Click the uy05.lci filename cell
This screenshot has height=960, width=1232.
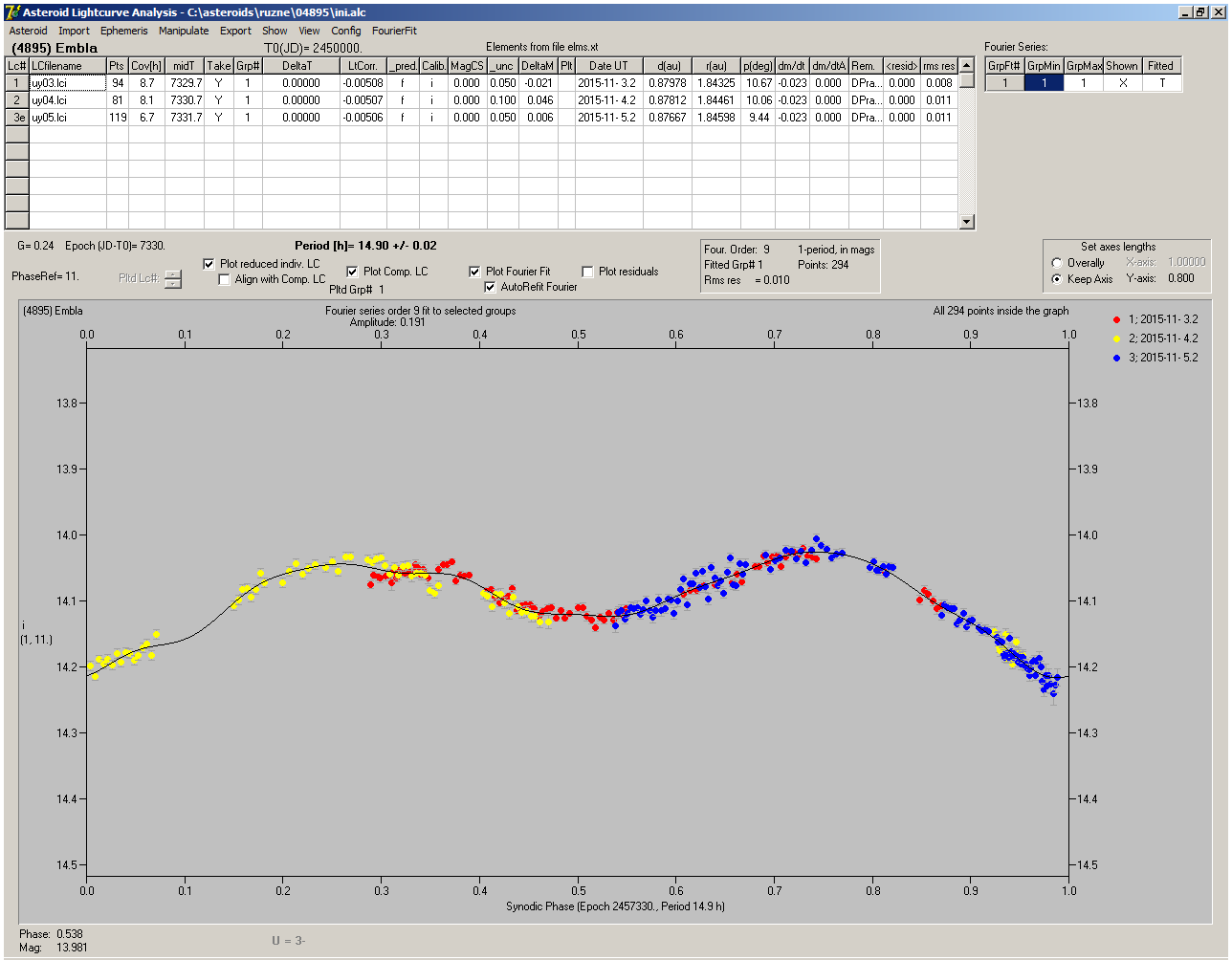tap(67, 117)
